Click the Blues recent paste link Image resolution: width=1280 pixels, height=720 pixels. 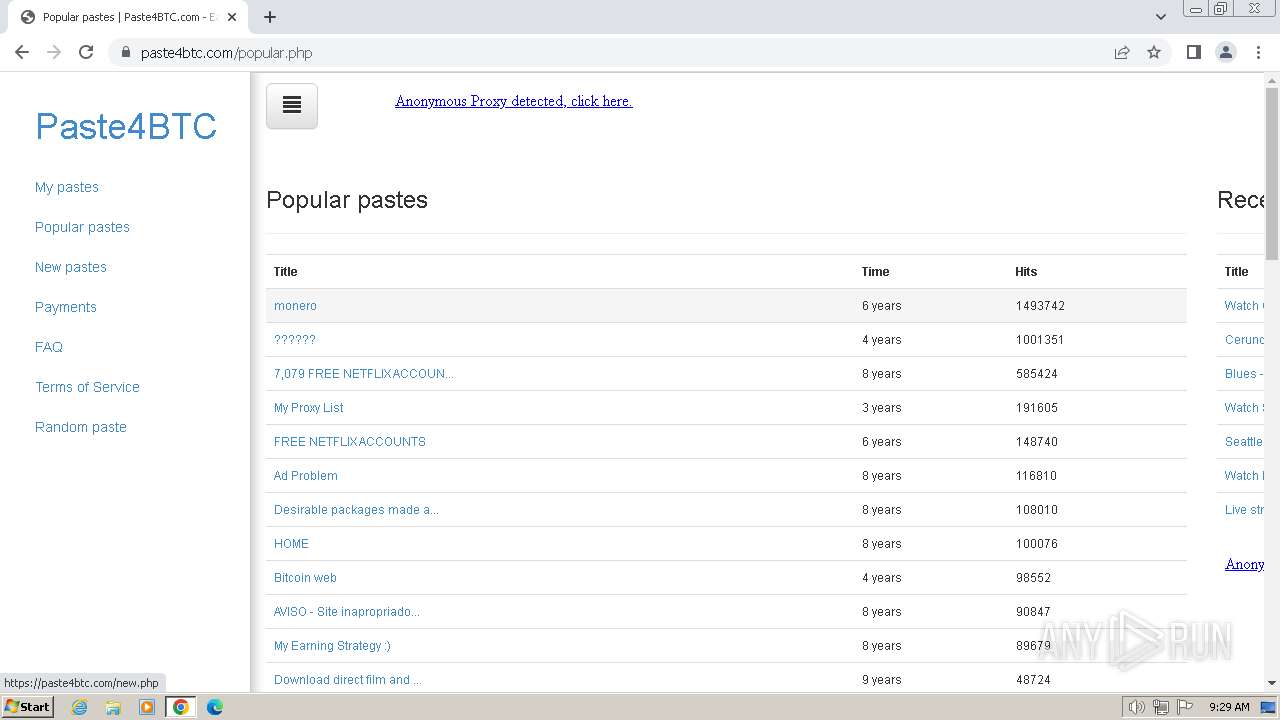click(1244, 374)
